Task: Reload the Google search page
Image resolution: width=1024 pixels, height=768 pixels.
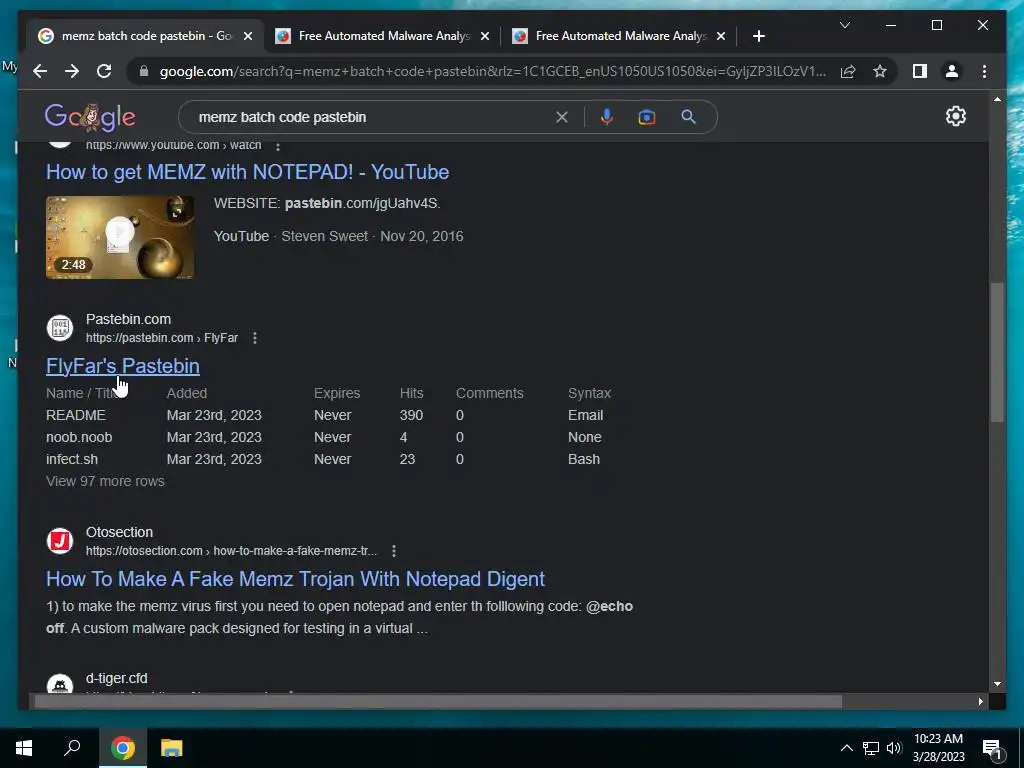Action: click(x=104, y=71)
